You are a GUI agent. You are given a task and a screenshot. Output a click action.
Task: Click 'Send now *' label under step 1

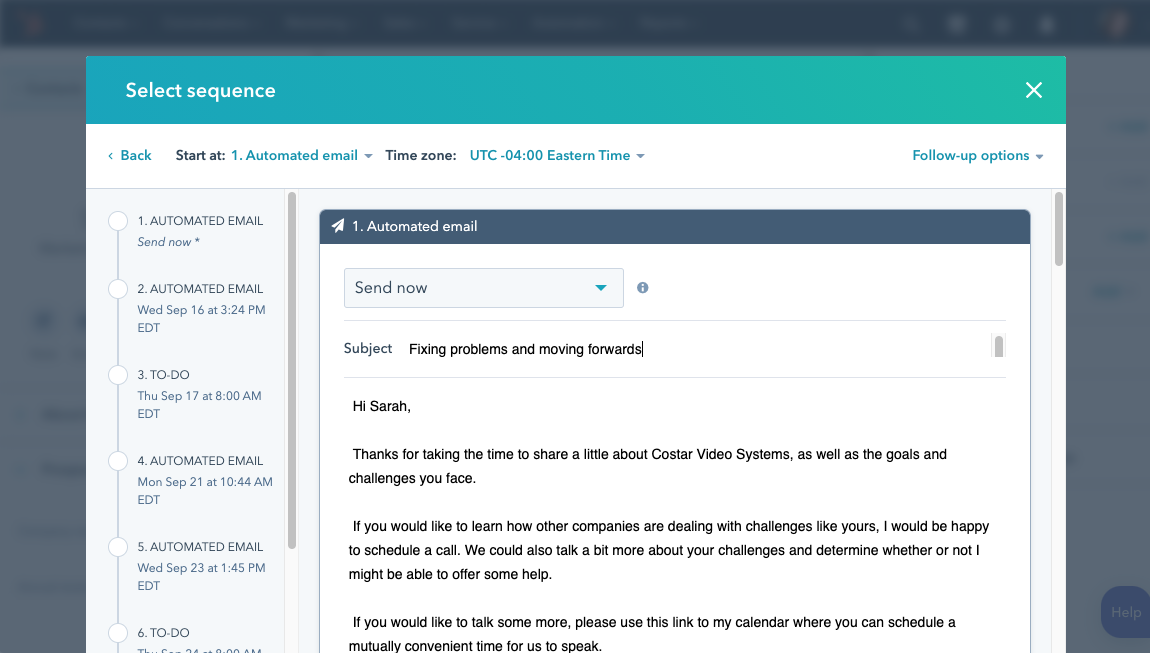169,242
